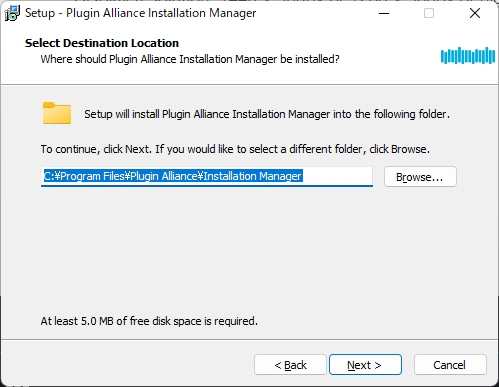Cancel the installation
The width and height of the screenshot is (499, 387).
click(450, 365)
